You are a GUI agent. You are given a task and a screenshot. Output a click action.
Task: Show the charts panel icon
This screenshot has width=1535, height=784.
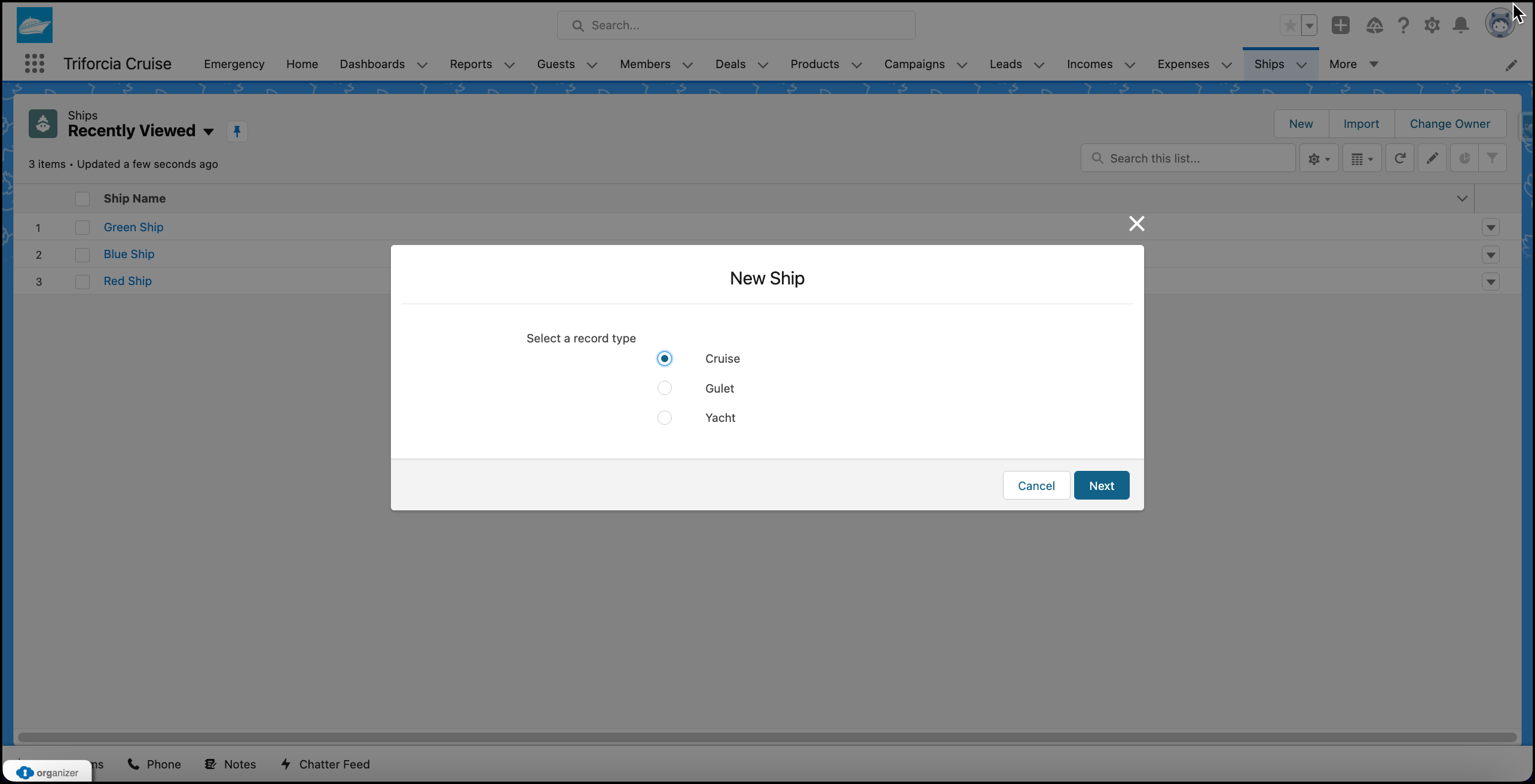pos(1464,158)
